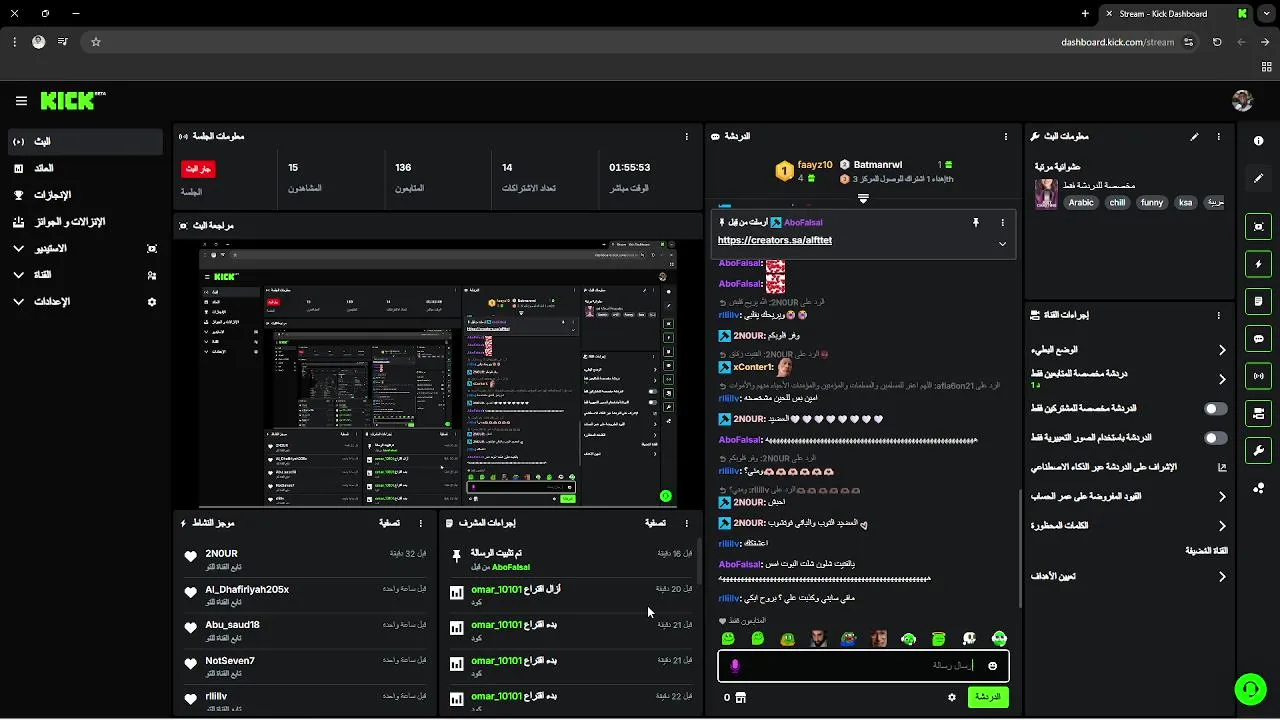
Task: Bookmark the page with star icon
Action: click(96, 42)
